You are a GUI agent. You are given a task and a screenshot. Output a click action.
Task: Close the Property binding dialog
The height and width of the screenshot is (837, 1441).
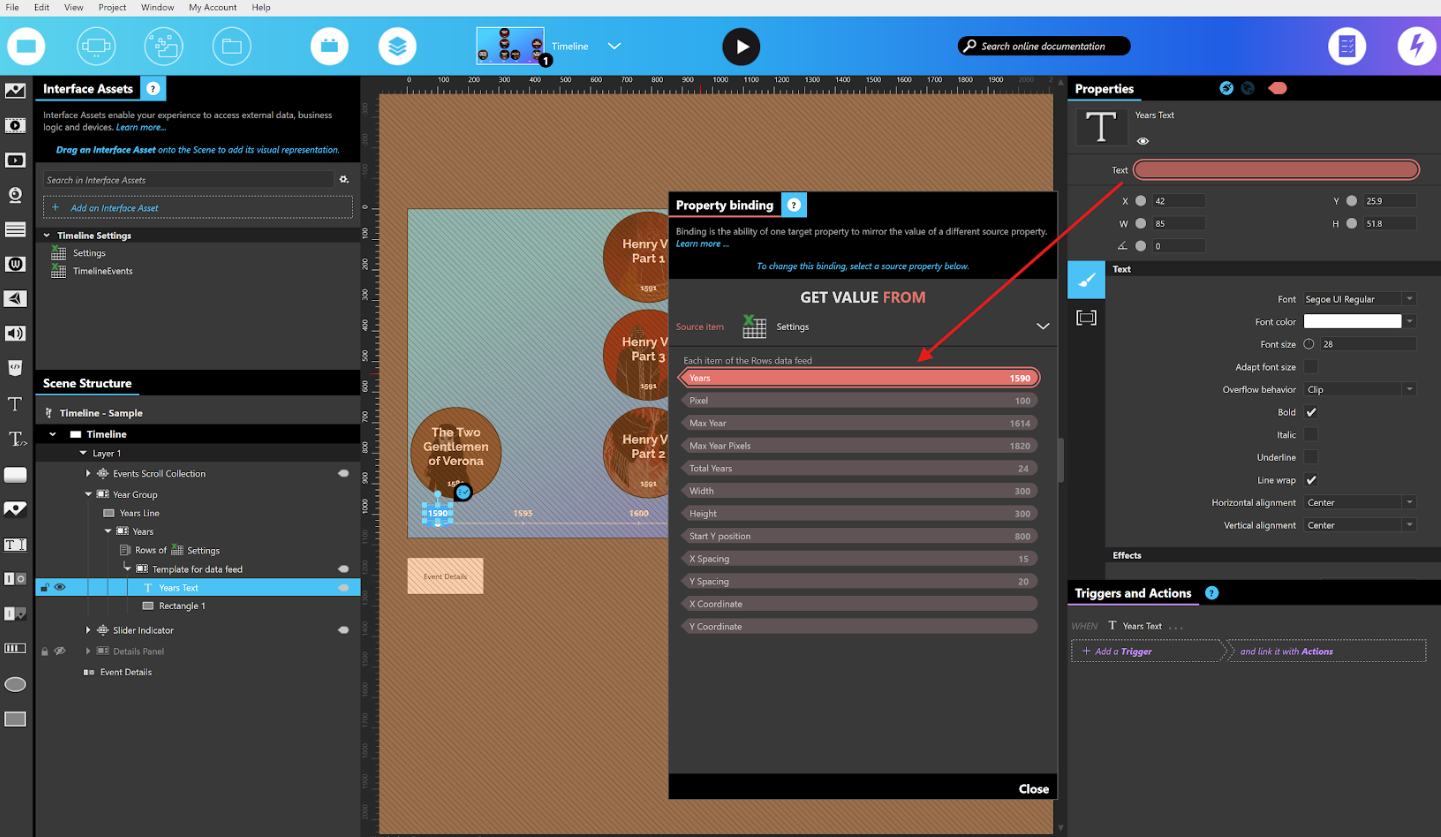coord(1033,788)
